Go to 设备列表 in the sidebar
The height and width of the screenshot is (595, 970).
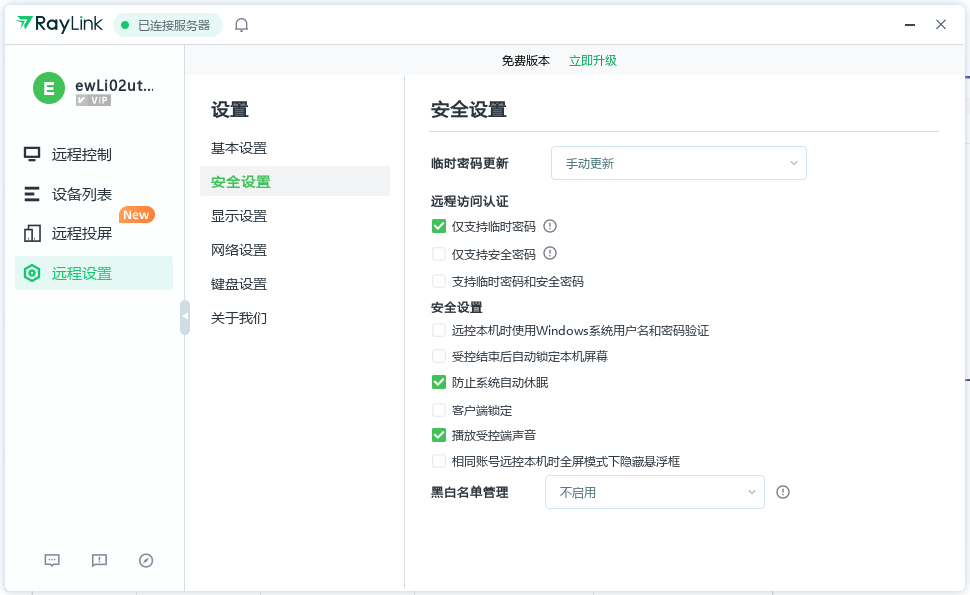tap(82, 194)
